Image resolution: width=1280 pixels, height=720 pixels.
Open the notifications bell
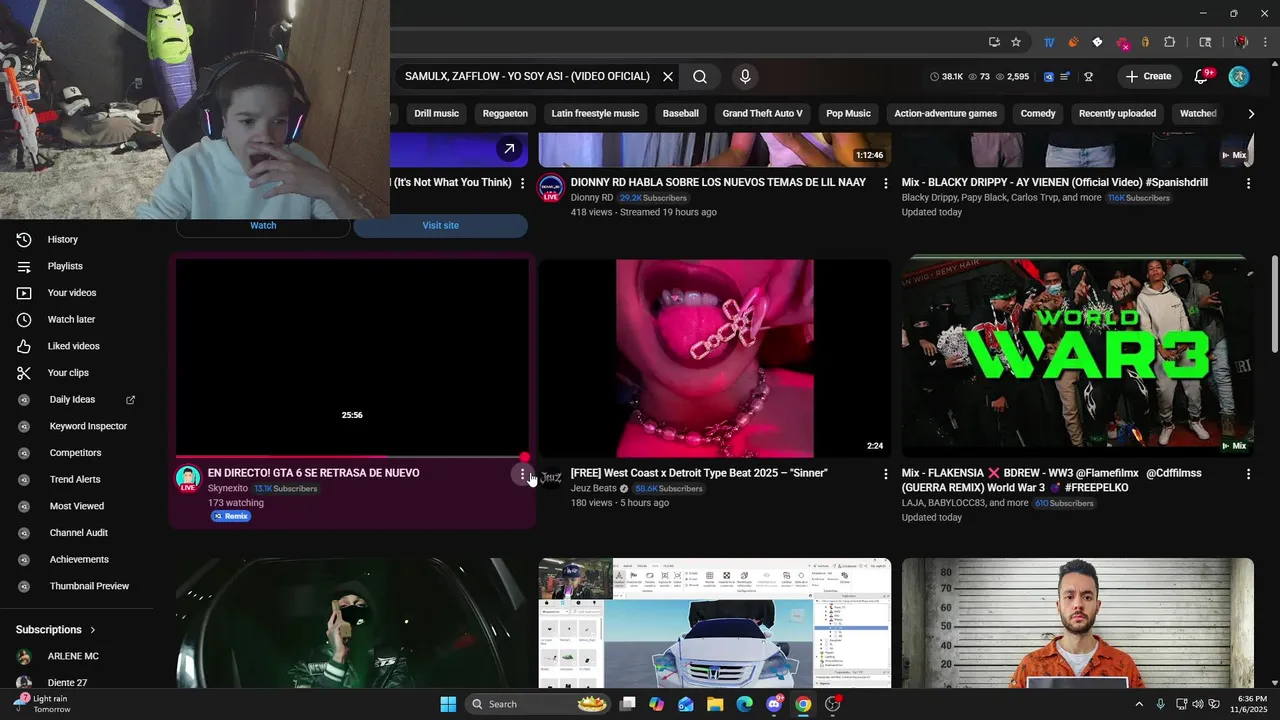pos(1202,77)
